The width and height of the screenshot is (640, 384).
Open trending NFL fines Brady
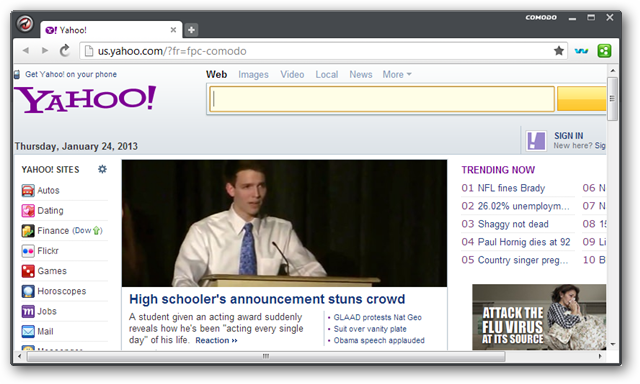pyautogui.click(x=511, y=188)
